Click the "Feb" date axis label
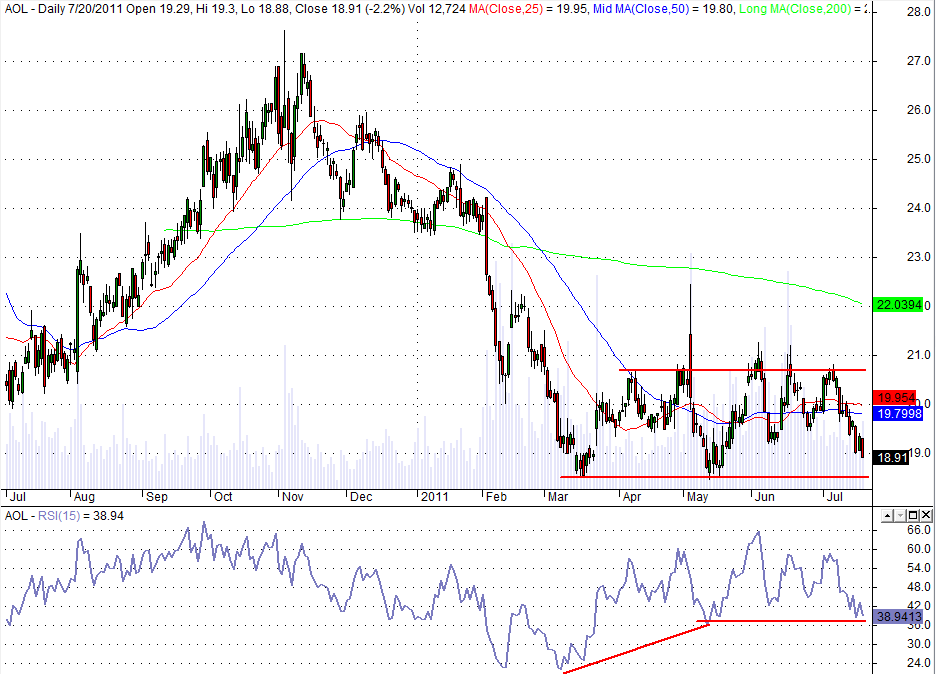This screenshot has width=936, height=674. click(496, 497)
